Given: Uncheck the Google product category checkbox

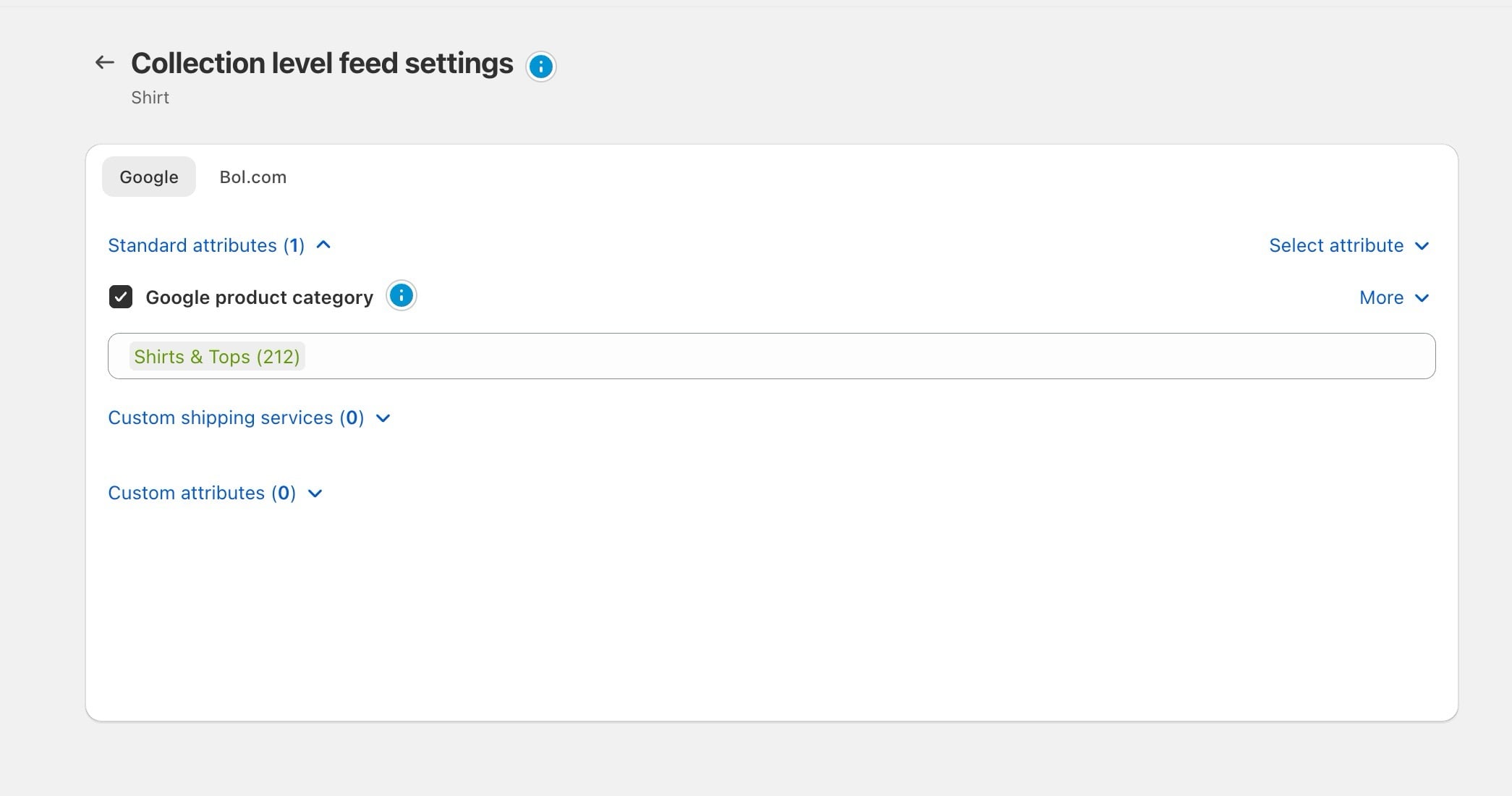Looking at the screenshot, I should (x=121, y=297).
